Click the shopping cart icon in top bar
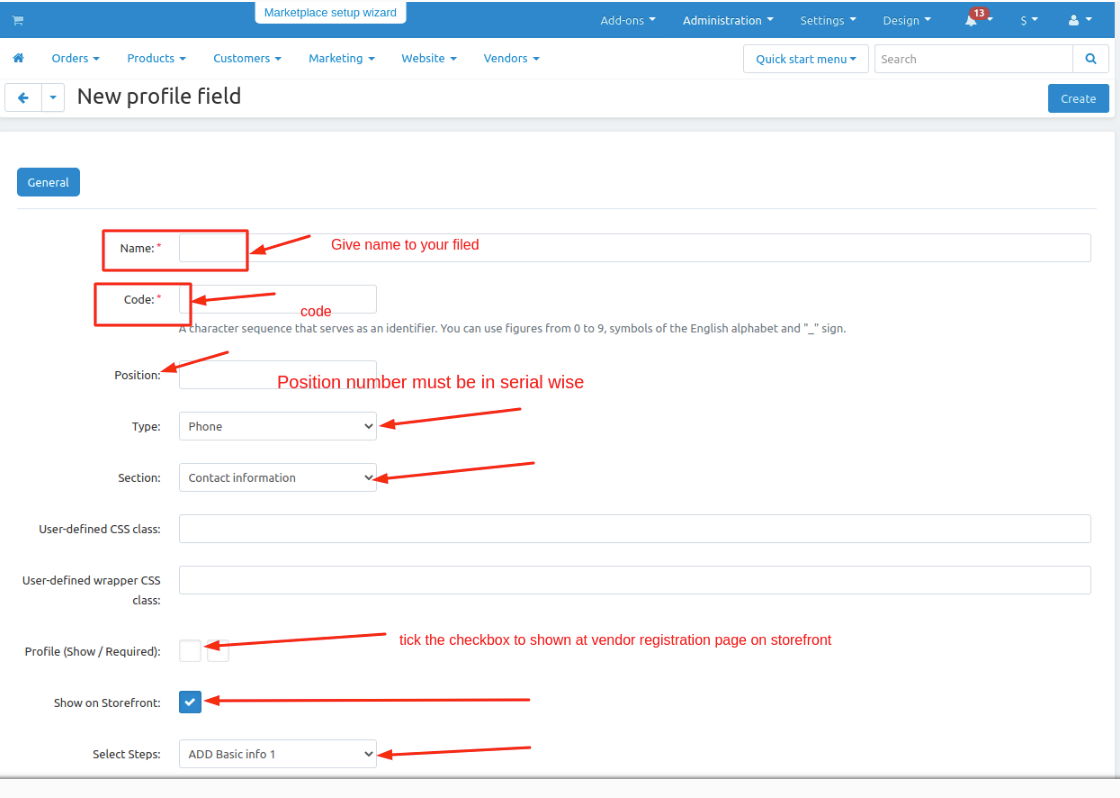Image resolution: width=1120 pixels, height=798 pixels. (18, 21)
